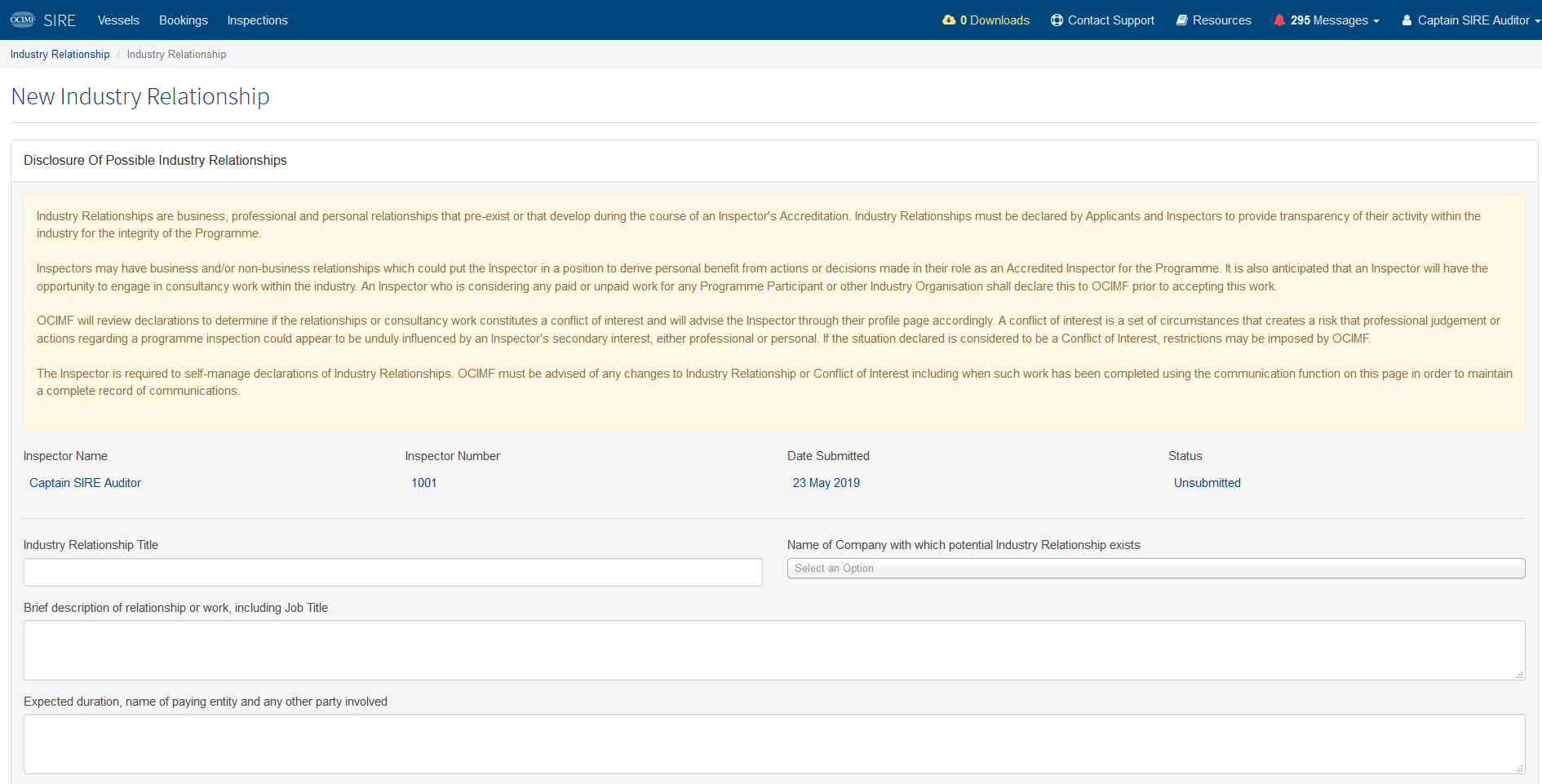Screen dimensions: 1542x784
Task: Select the inspector number 1001
Action: pos(423,482)
